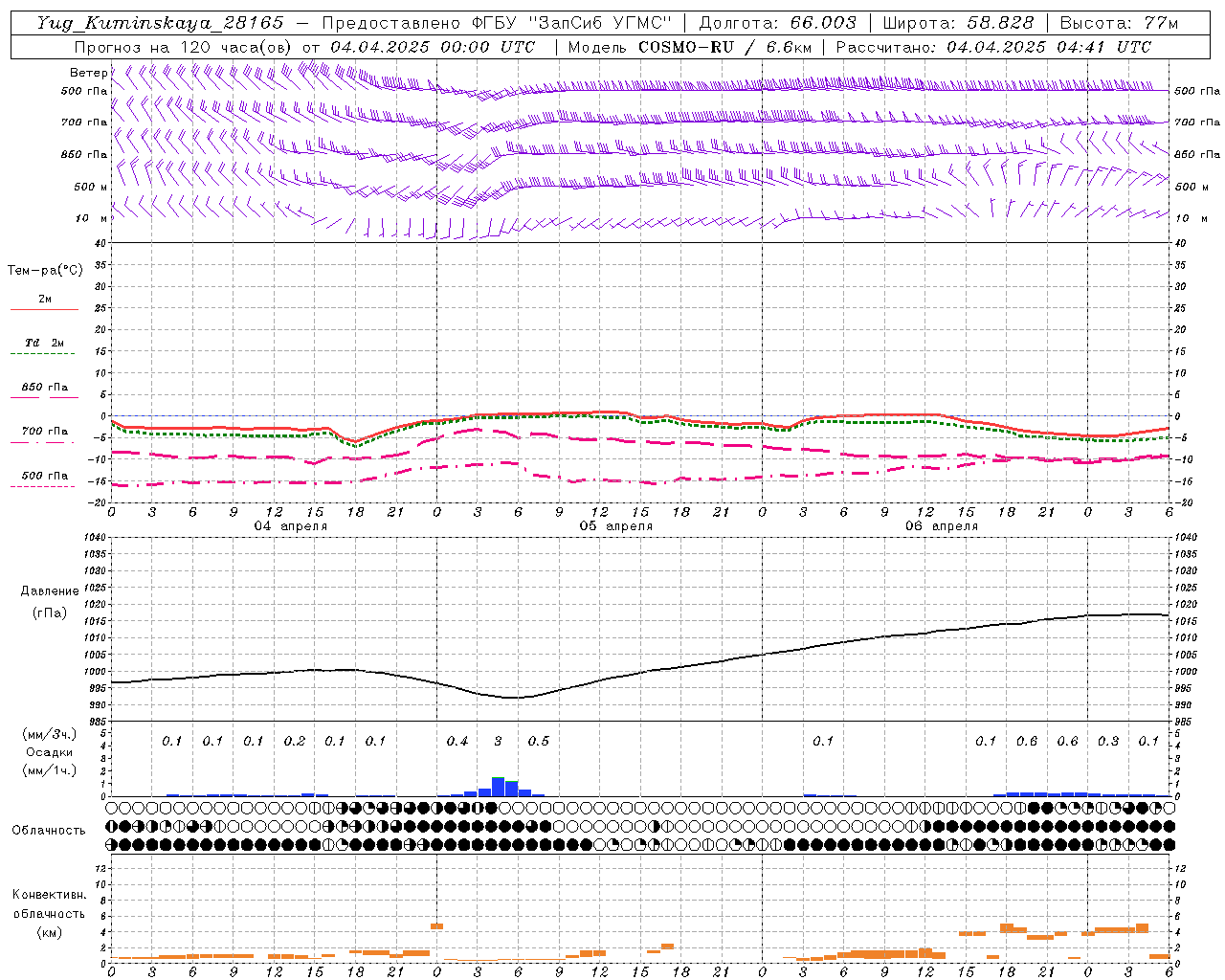Select the Прогноз на 120 часа(ов) text

point(184,47)
